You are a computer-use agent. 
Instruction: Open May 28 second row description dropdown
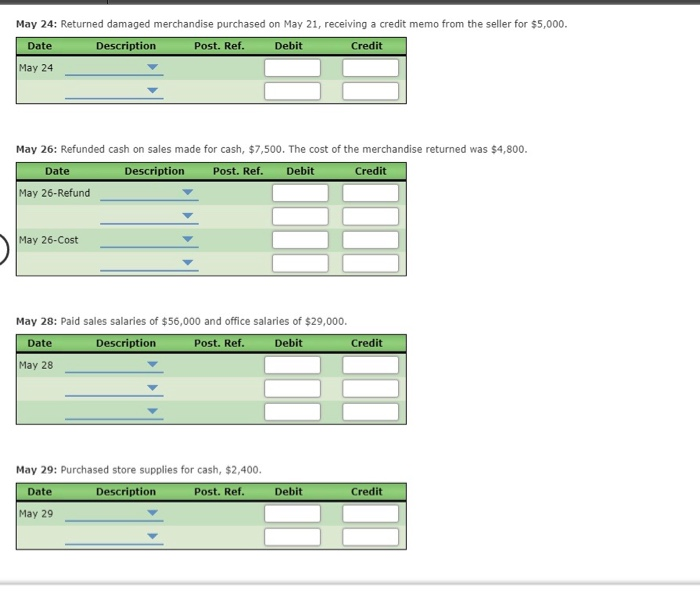click(x=114, y=388)
